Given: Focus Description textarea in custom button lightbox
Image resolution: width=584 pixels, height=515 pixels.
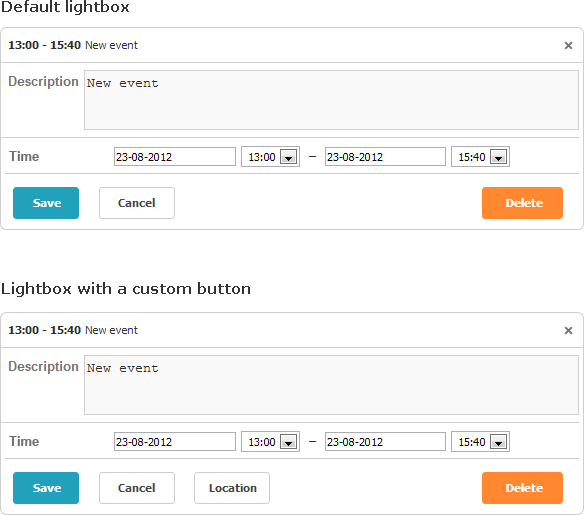Looking at the screenshot, I should click(x=331, y=385).
